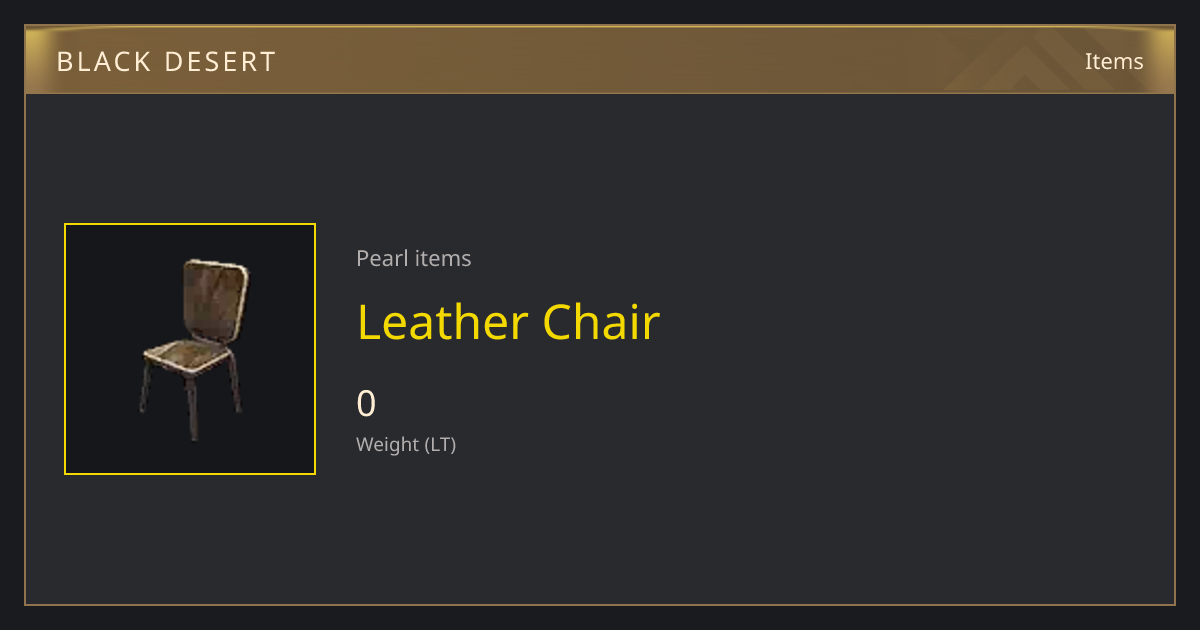
Task: Click the chair seat cushion in the image
Action: [x=189, y=356]
